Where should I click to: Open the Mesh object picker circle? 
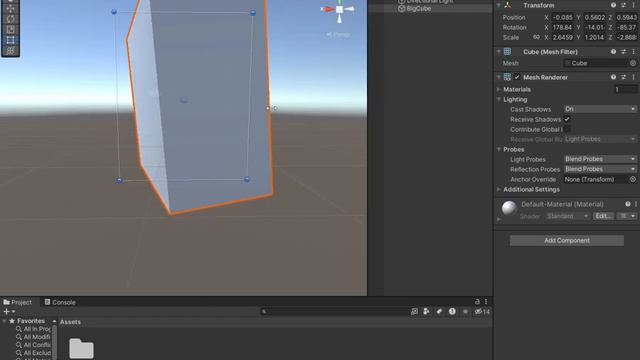point(633,63)
